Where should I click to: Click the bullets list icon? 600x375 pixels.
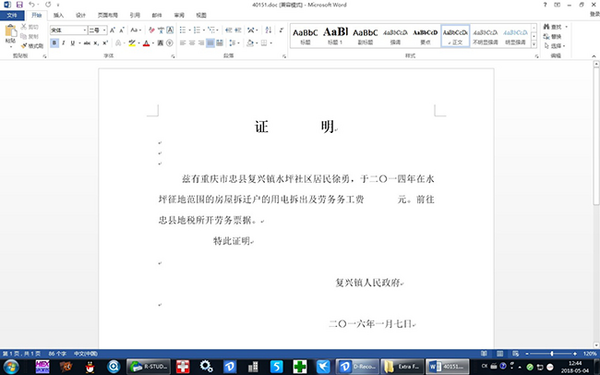(183, 30)
